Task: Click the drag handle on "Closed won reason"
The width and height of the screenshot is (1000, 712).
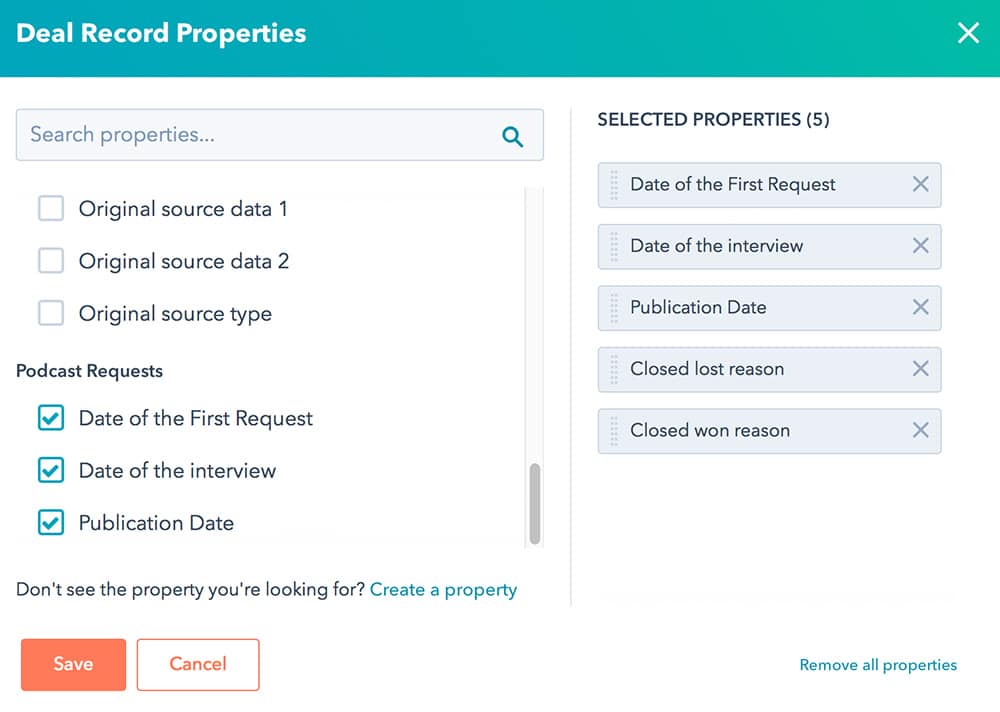Action: tap(612, 431)
